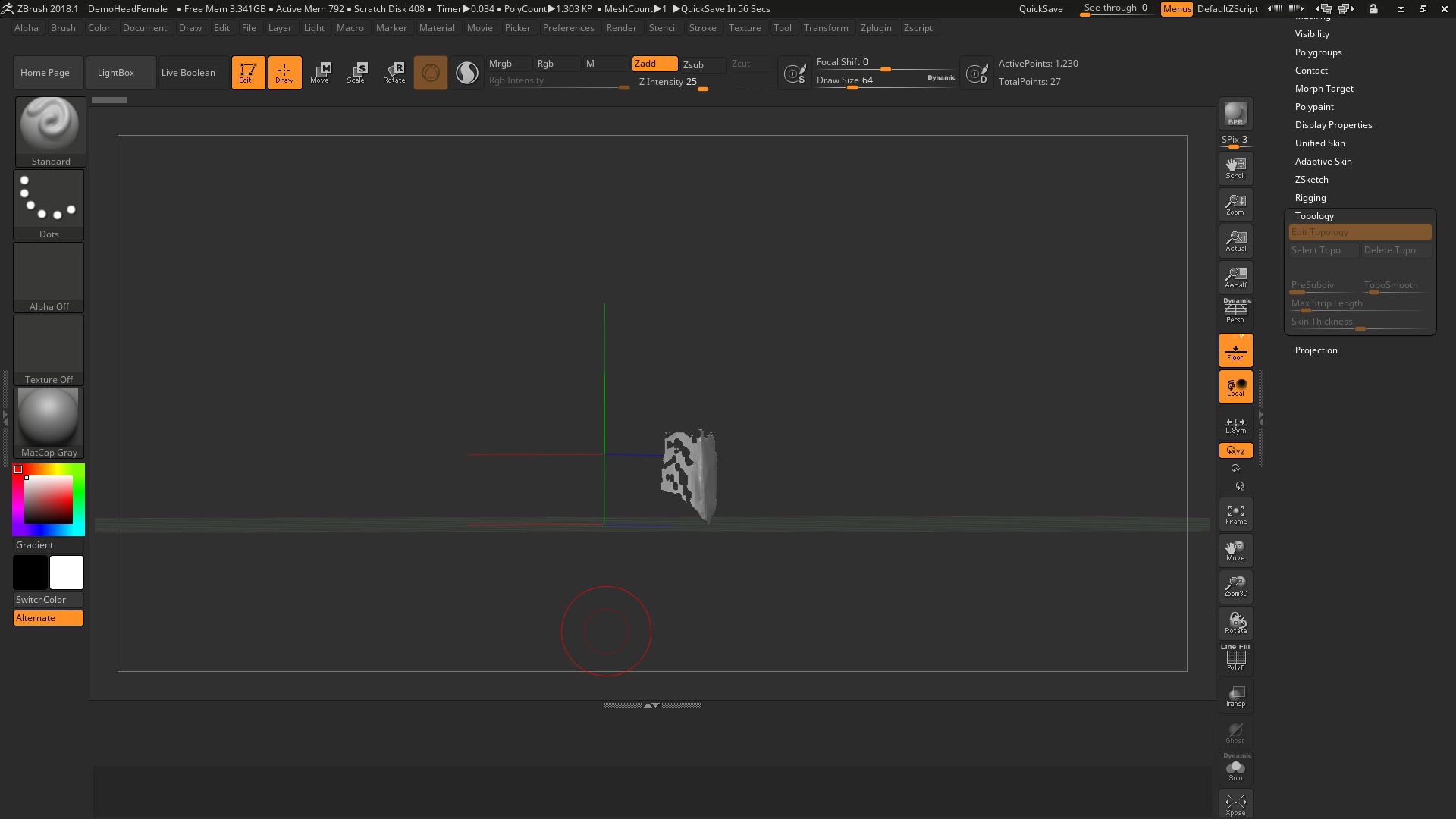Click the Alternate button
Viewport: 1456px width, 819px height.
[x=49, y=618]
